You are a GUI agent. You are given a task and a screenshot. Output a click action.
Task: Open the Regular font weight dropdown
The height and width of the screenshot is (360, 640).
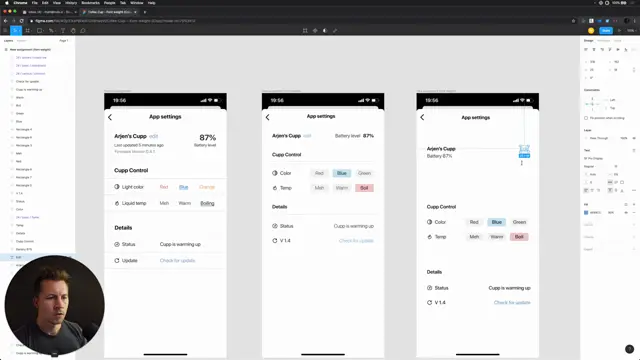pyautogui.click(x=589, y=167)
